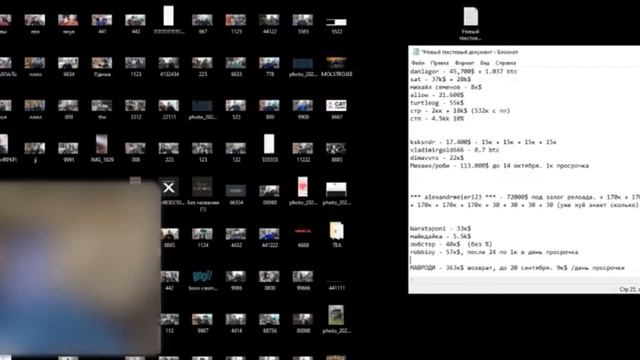Select the thumbnail labeled 44122
This screenshot has height=360, width=640.
point(269,24)
